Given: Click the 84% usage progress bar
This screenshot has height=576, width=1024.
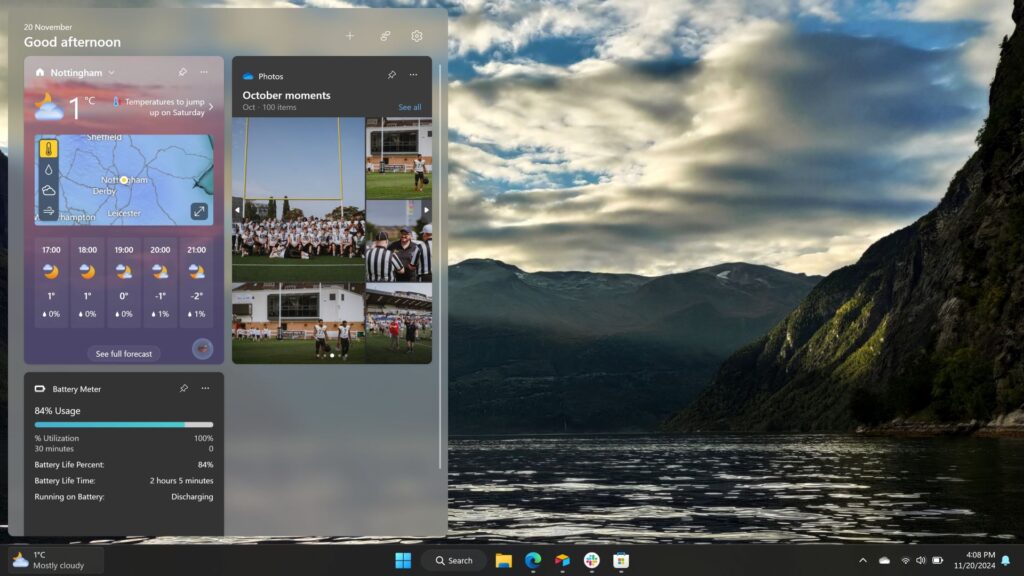Looking at the screenshot, I should [123, 424].
